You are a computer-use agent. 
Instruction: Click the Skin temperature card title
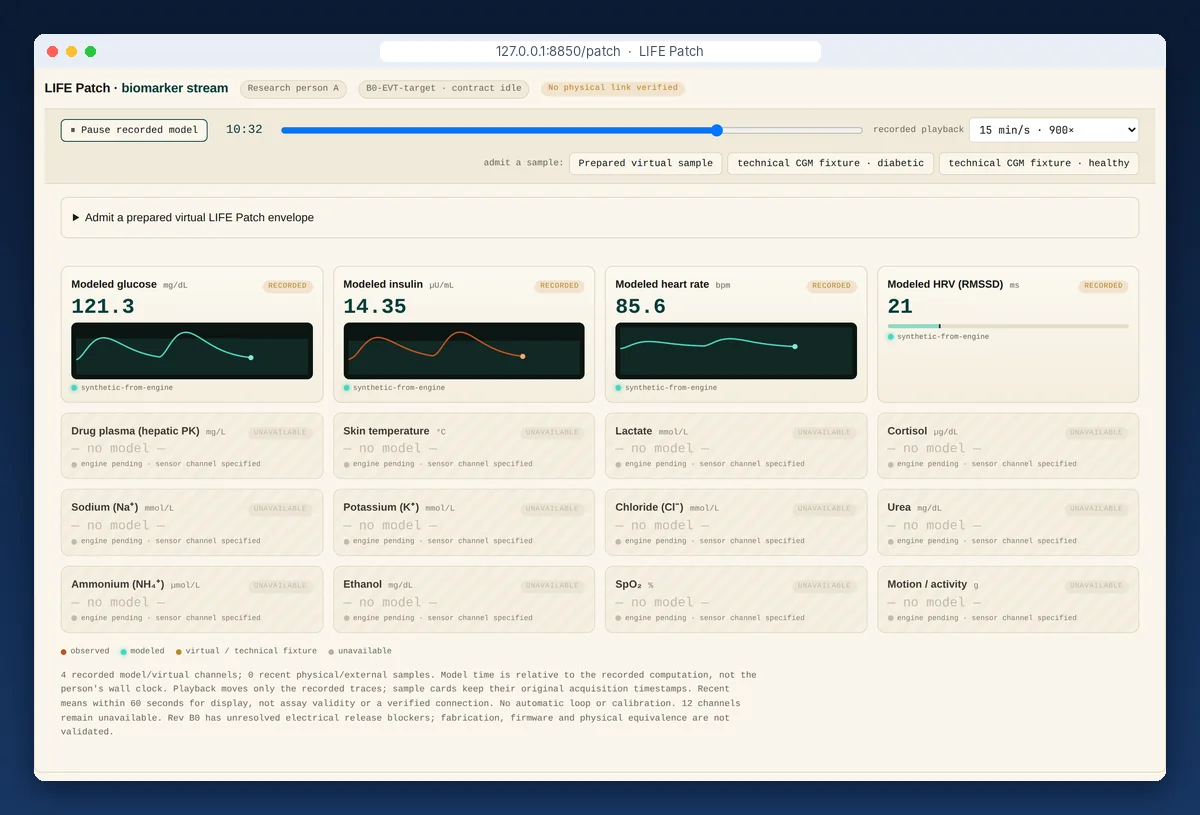386,431
